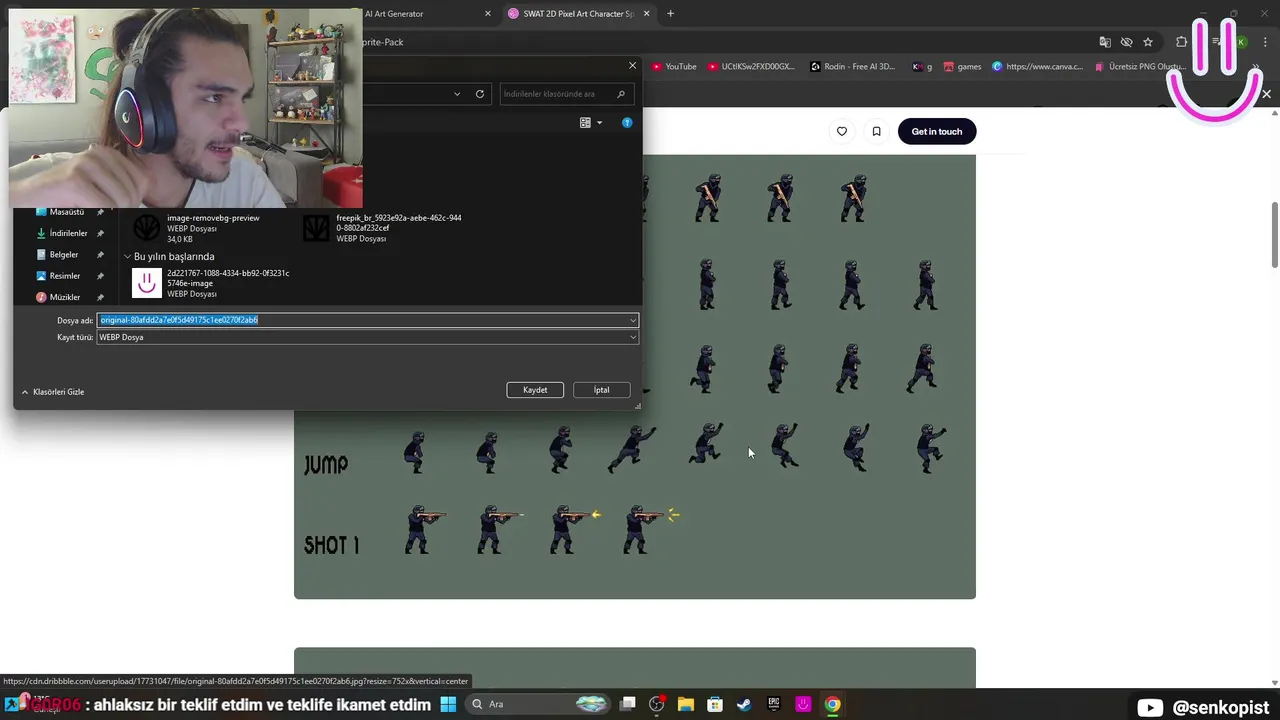Screen dimensions: 1280x720
Task: Open OBS-like round icon on taskbar
Action: [657, 704]
